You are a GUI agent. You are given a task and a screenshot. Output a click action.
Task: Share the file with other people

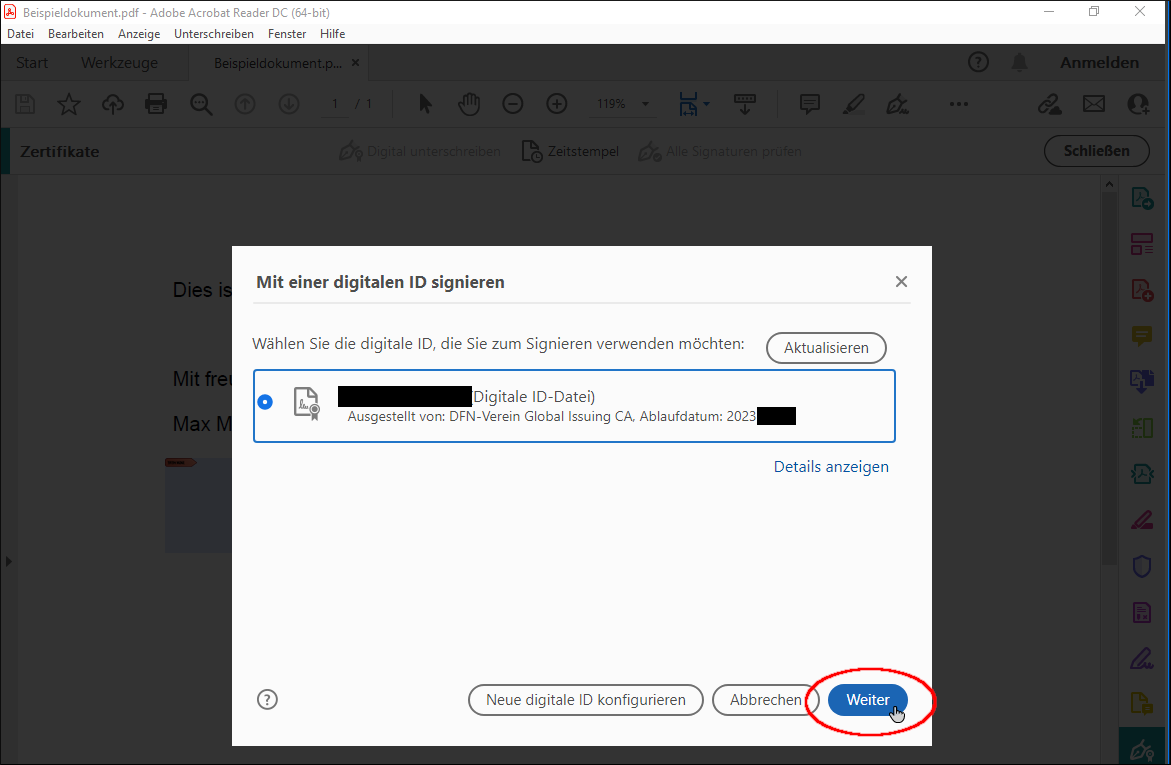(x=1139, y=104)
